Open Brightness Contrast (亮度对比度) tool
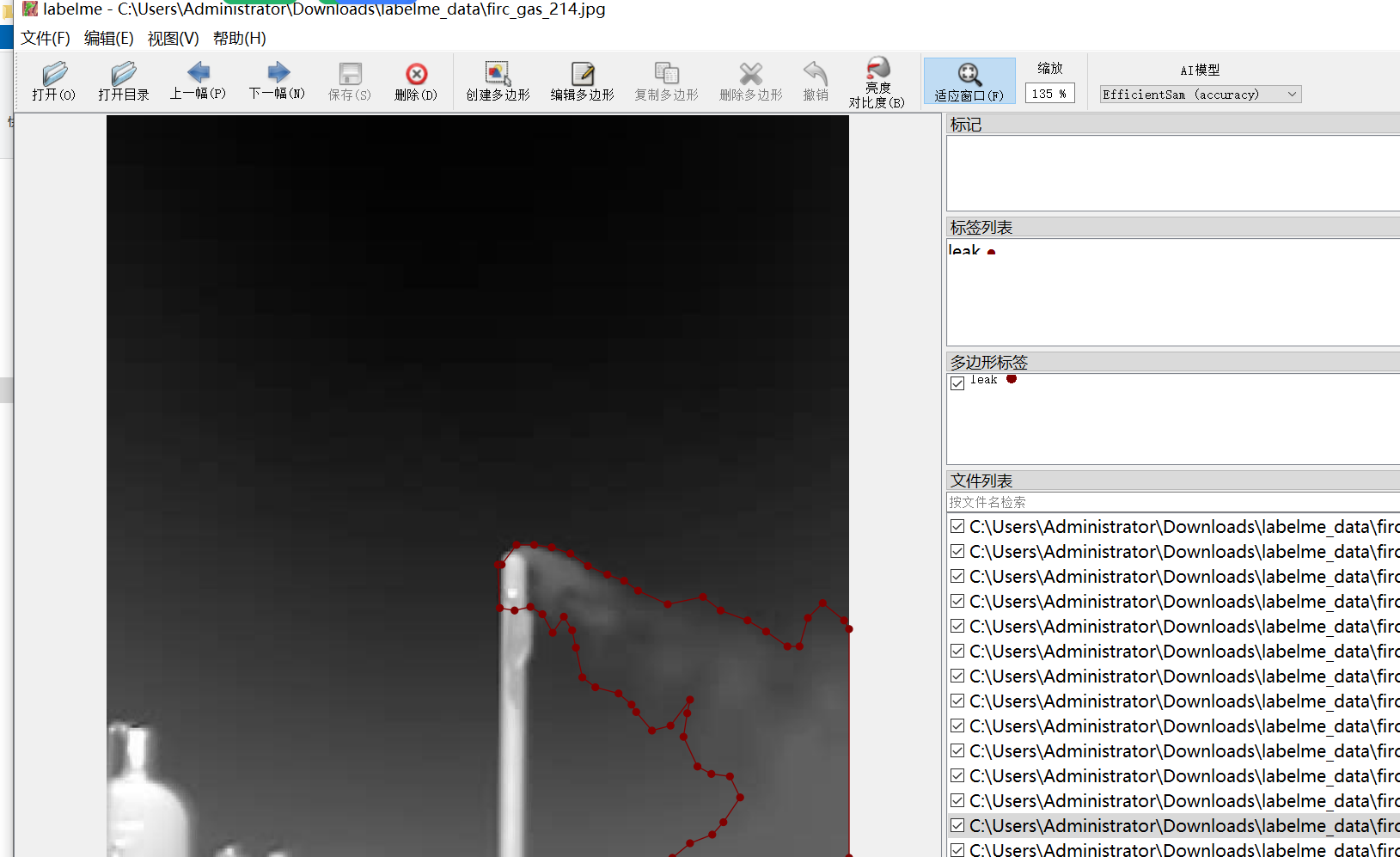The width and height of the screenshot is (1400, 857). 877,81
